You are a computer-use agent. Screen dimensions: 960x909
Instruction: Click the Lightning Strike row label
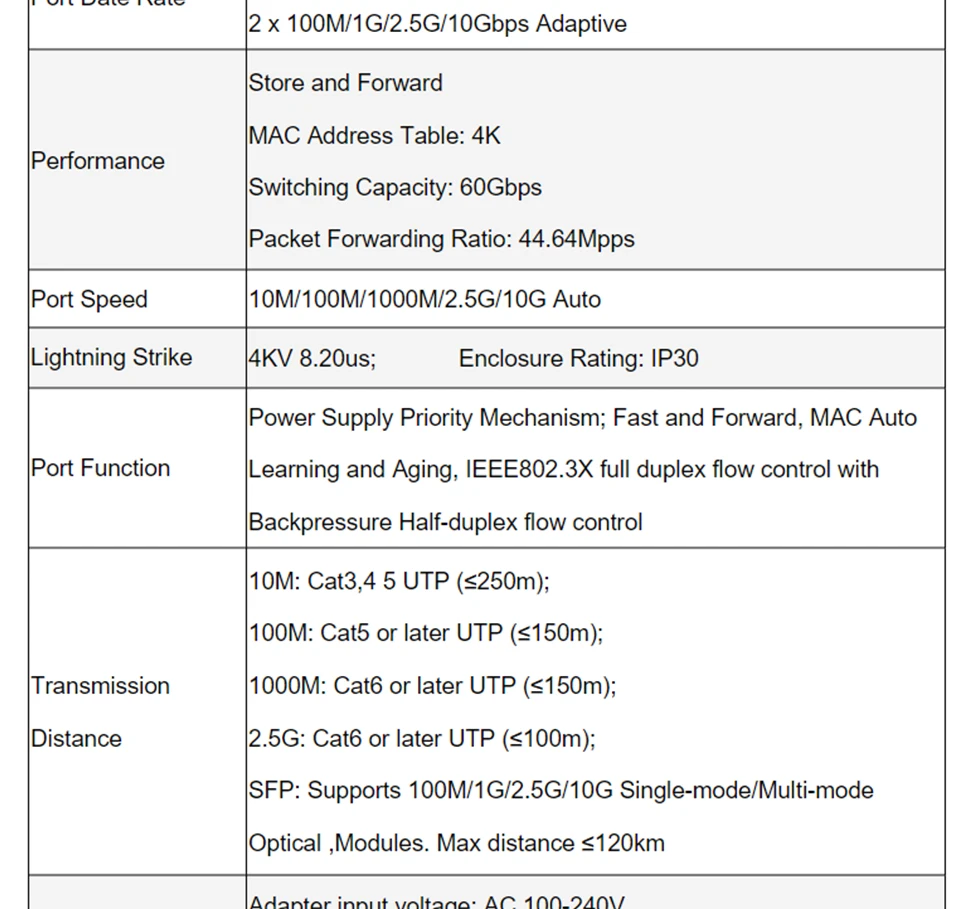pos(111,358)
